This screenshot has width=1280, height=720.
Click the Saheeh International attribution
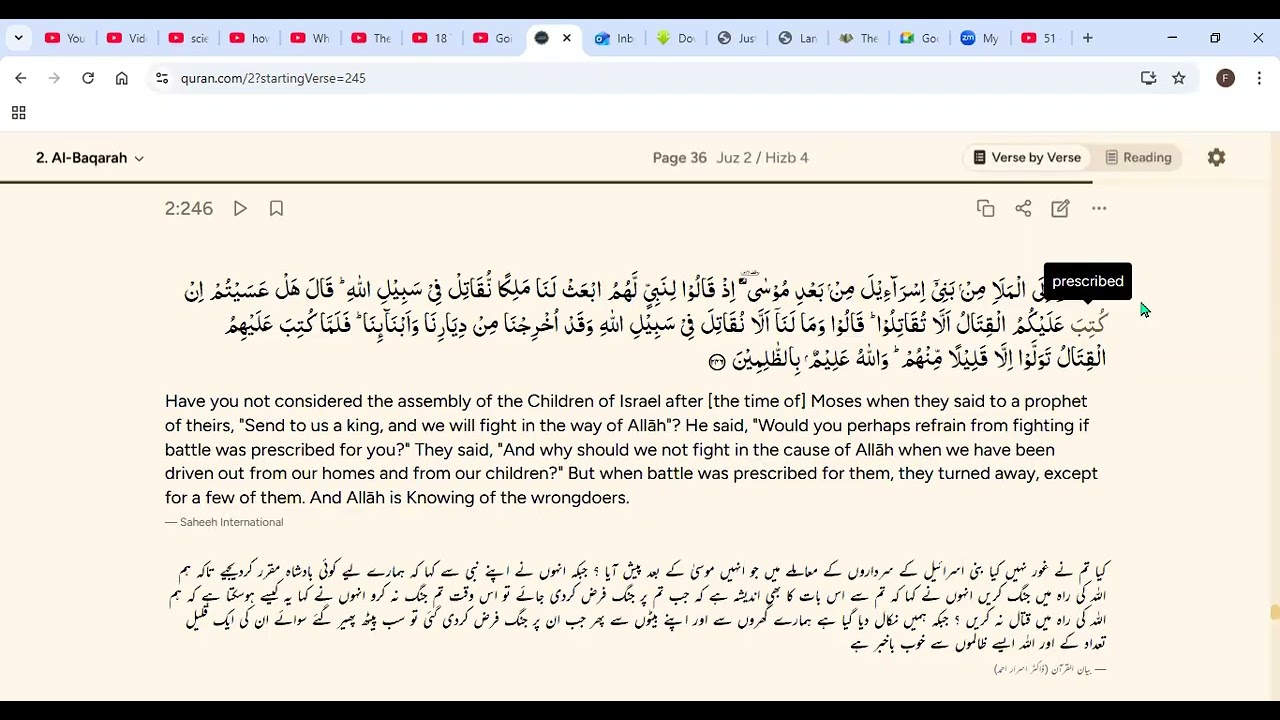click(224, 522)
